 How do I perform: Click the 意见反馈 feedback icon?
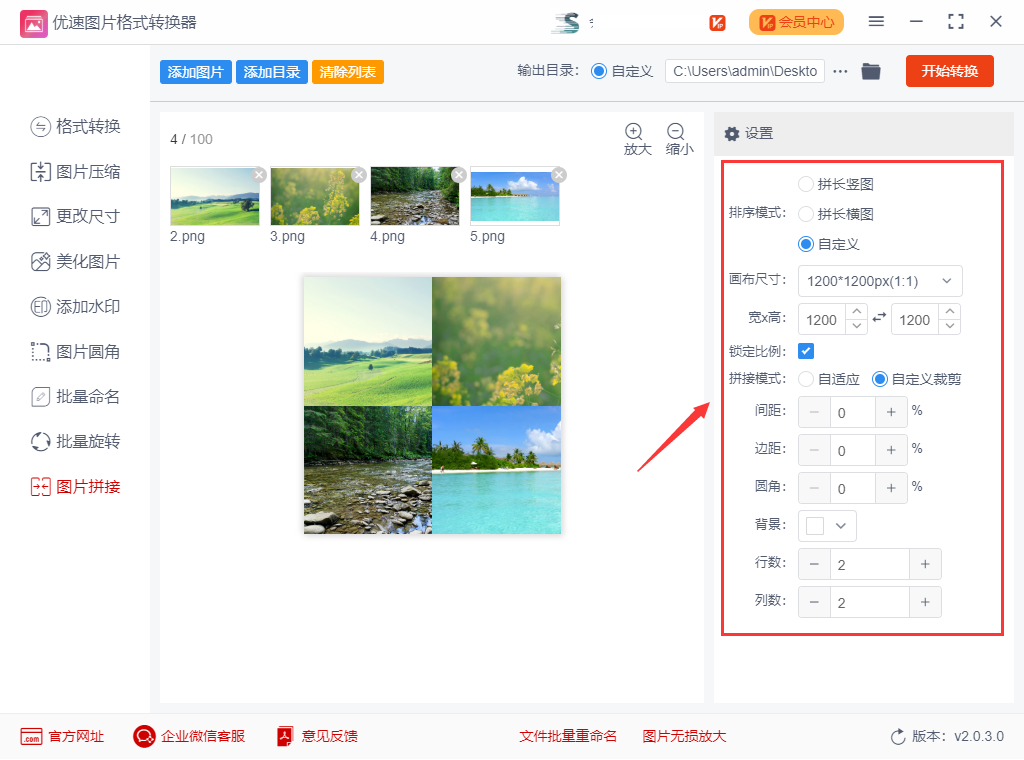(285, 736)
